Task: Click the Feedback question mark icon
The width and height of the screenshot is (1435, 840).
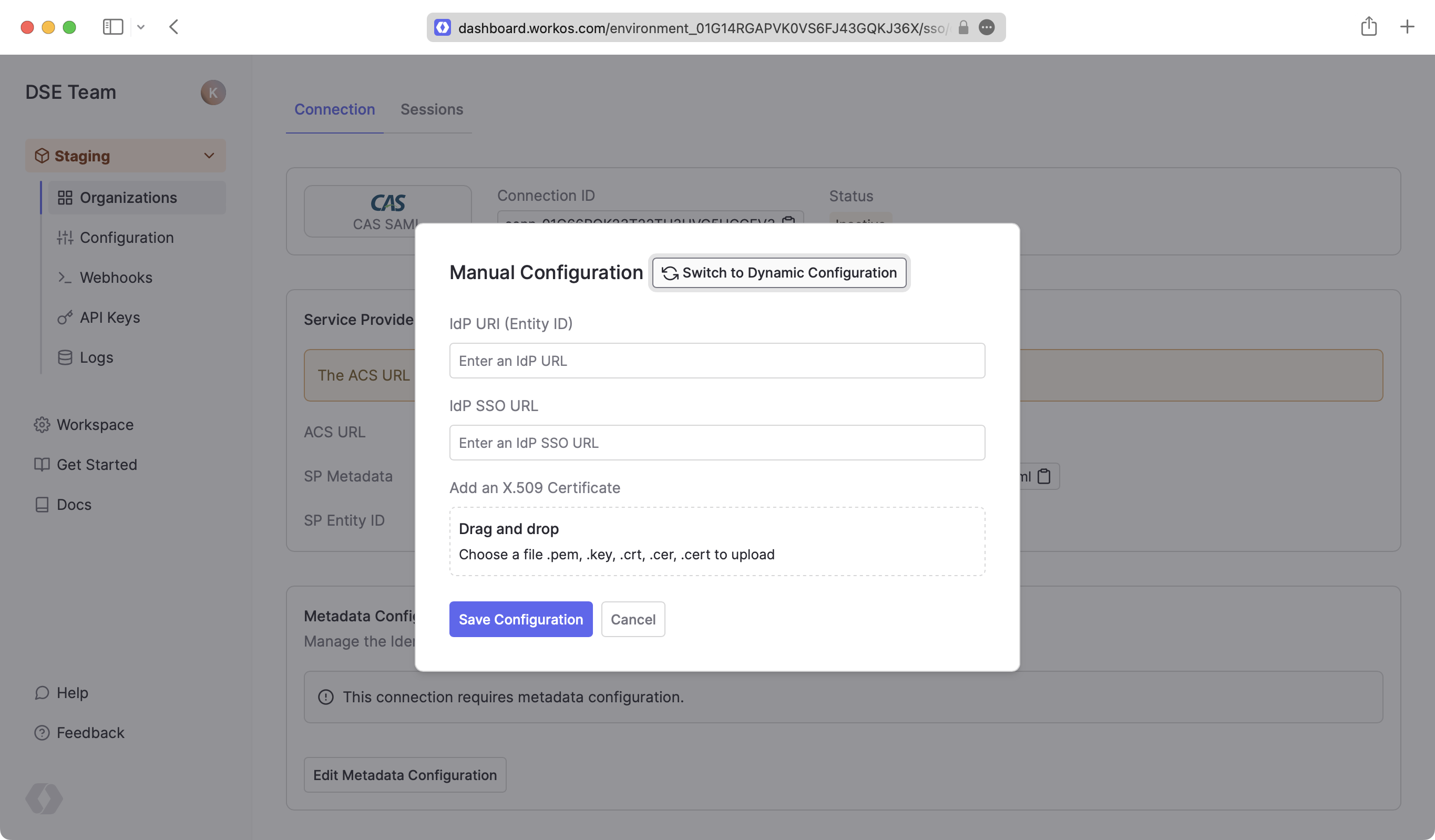Action: tap(42, 732)
